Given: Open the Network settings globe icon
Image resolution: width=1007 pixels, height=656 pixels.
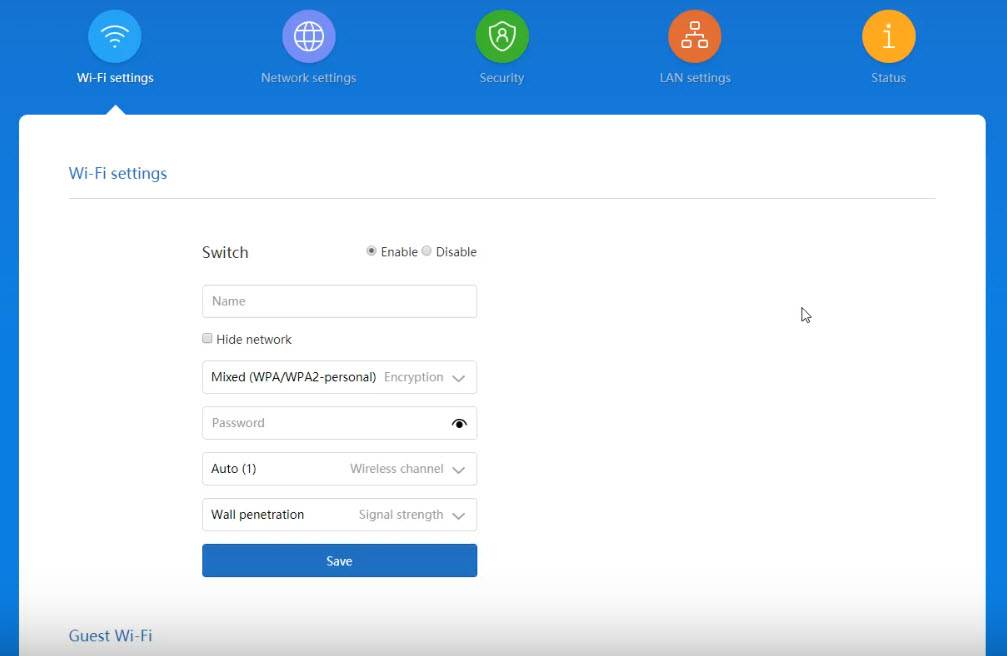Looking at the screenshot, I should 308,36.
